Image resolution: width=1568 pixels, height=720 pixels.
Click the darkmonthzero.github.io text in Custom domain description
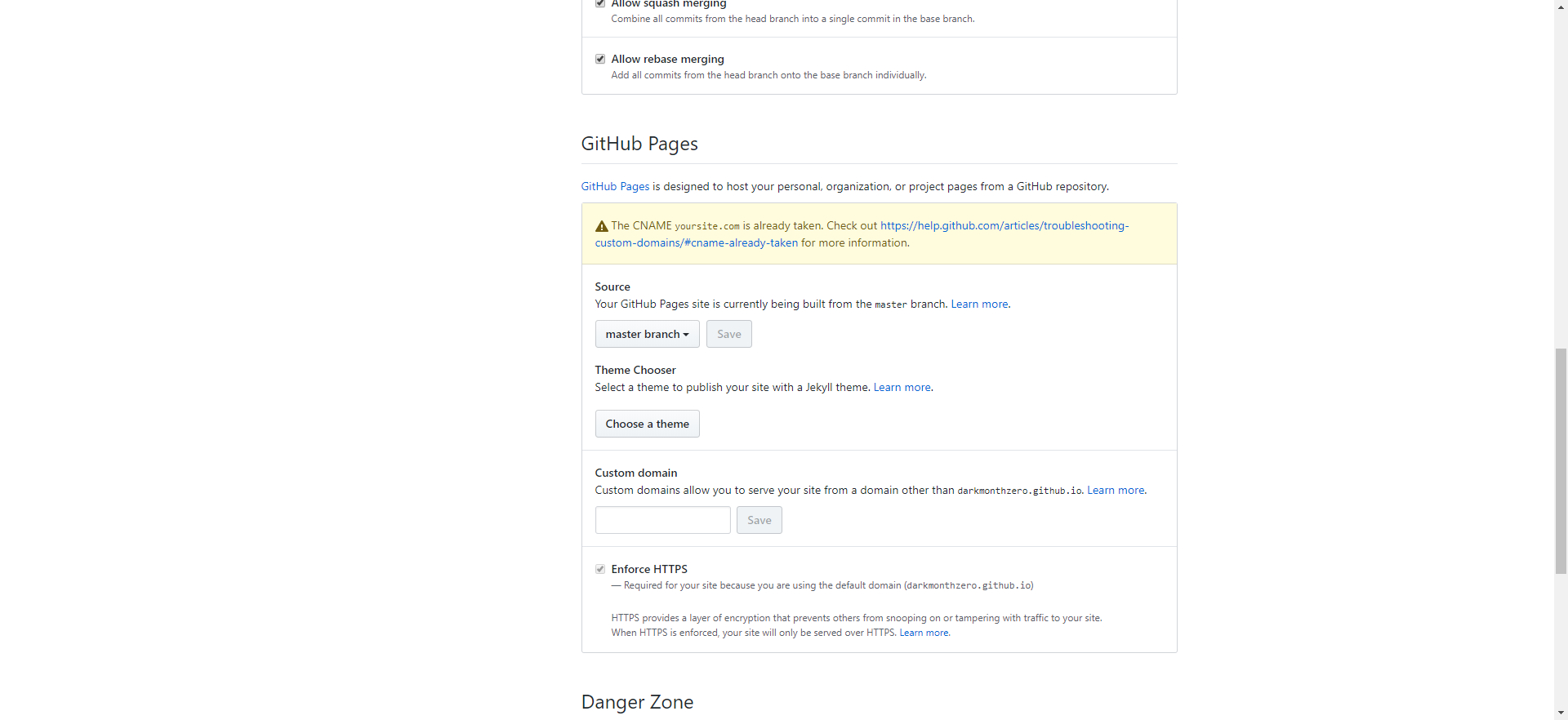click(1020, 491)
